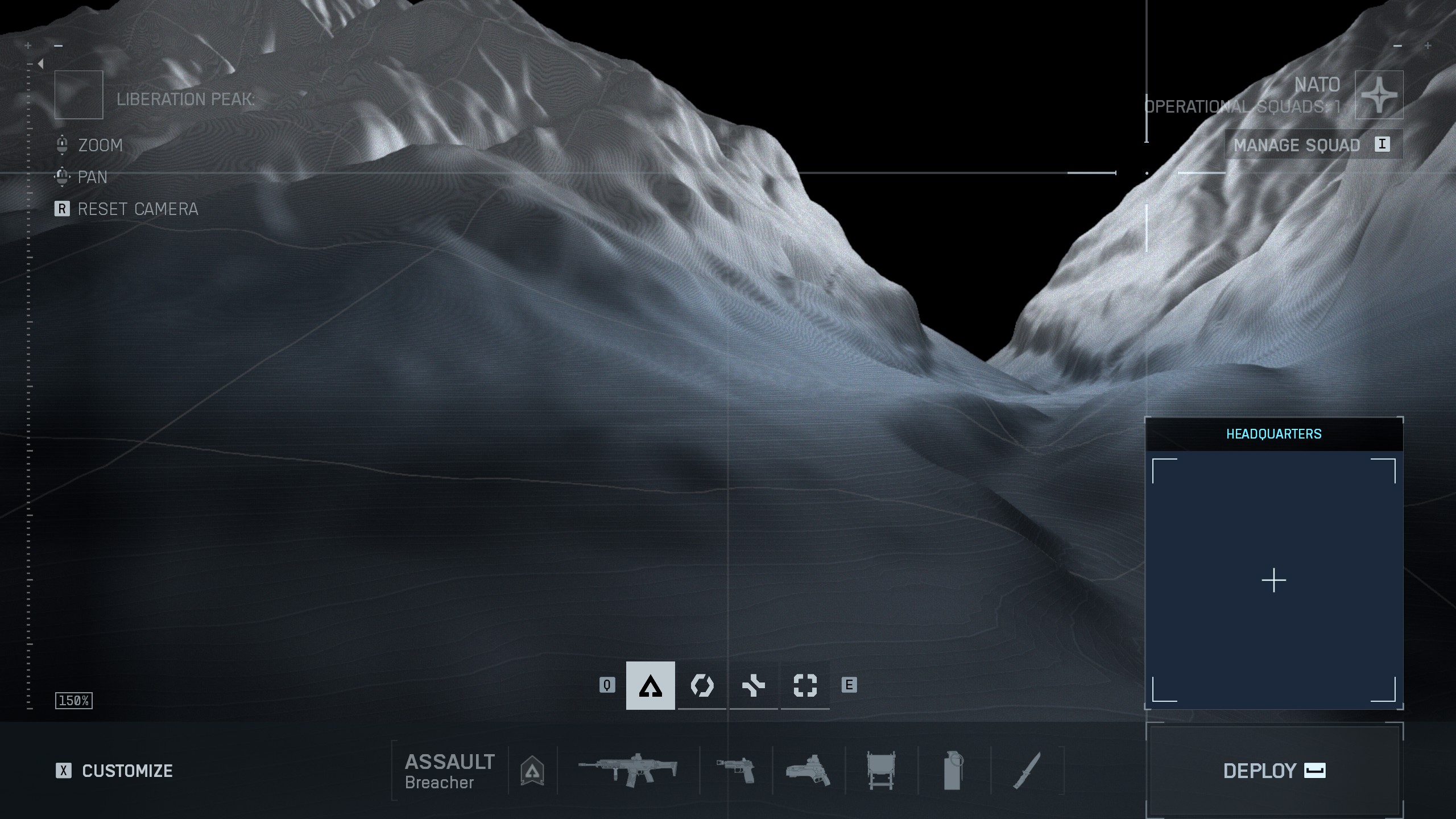This screenshot has height=819, width=1456.
Task: Switch to the Engineer class icon
Action: 701,685
